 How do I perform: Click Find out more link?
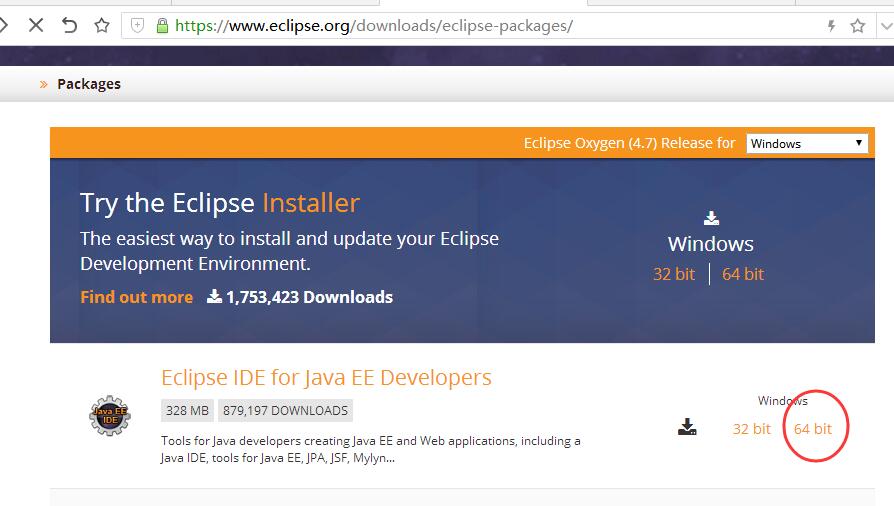click(x=136, y=297)
